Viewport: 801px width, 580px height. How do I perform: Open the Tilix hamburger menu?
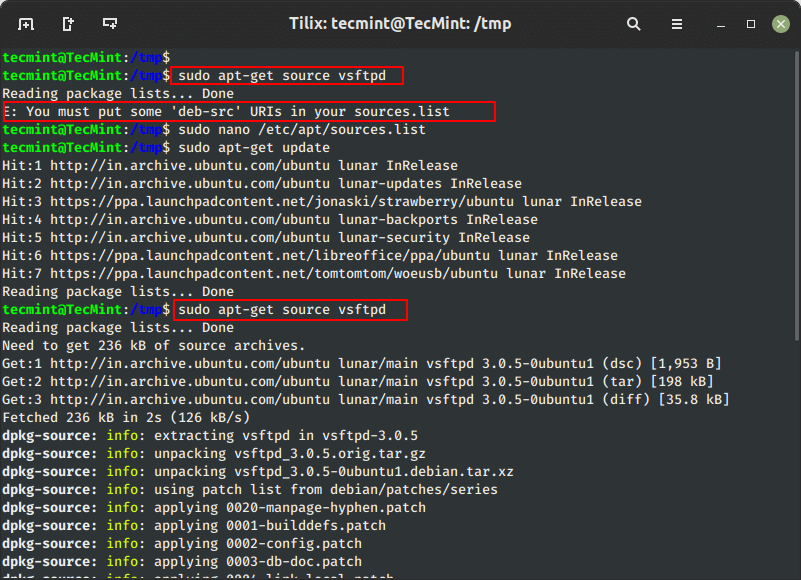tap(676, 24)
